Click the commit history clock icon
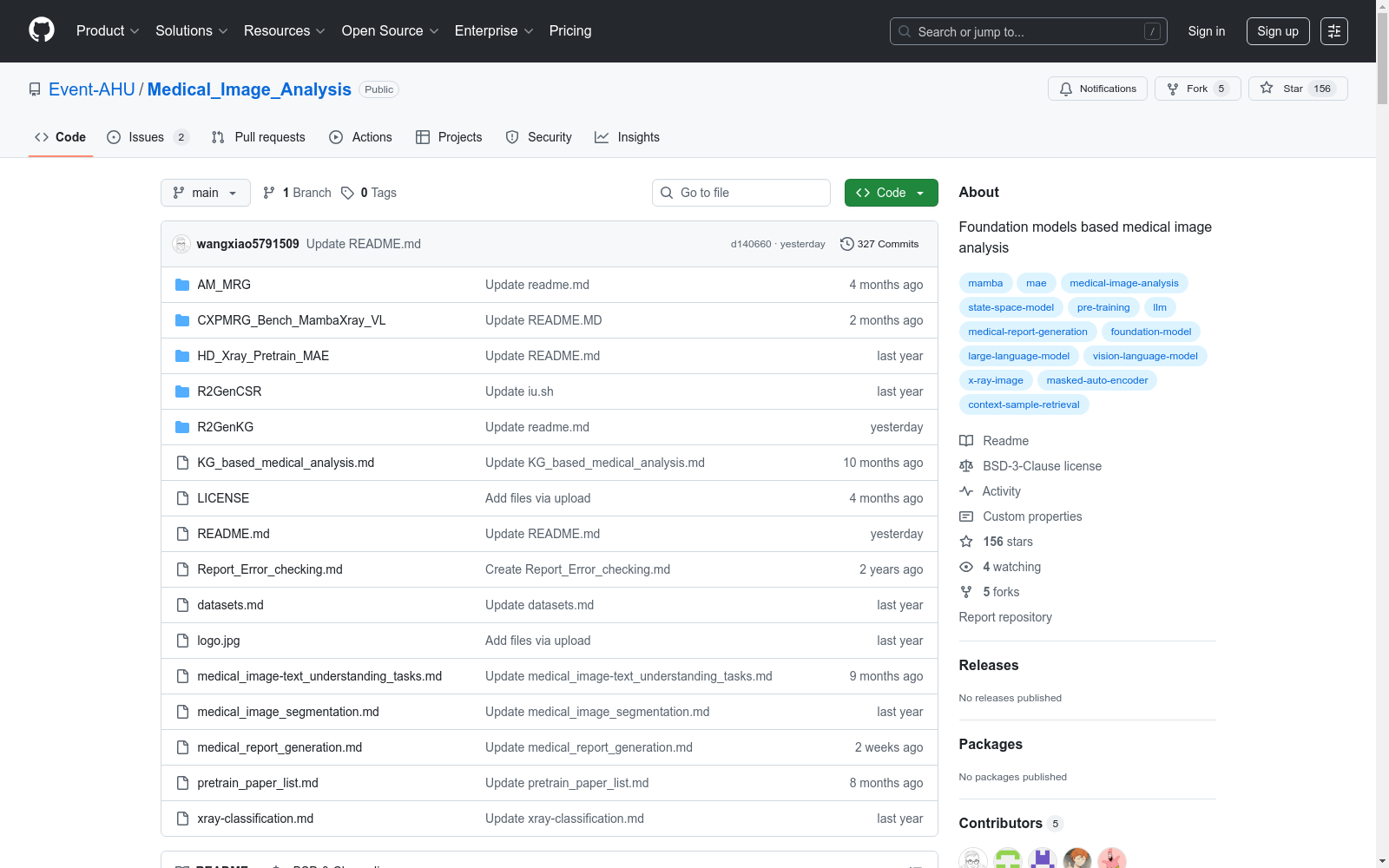1389x868 pixels. click(x=847, y=244)
